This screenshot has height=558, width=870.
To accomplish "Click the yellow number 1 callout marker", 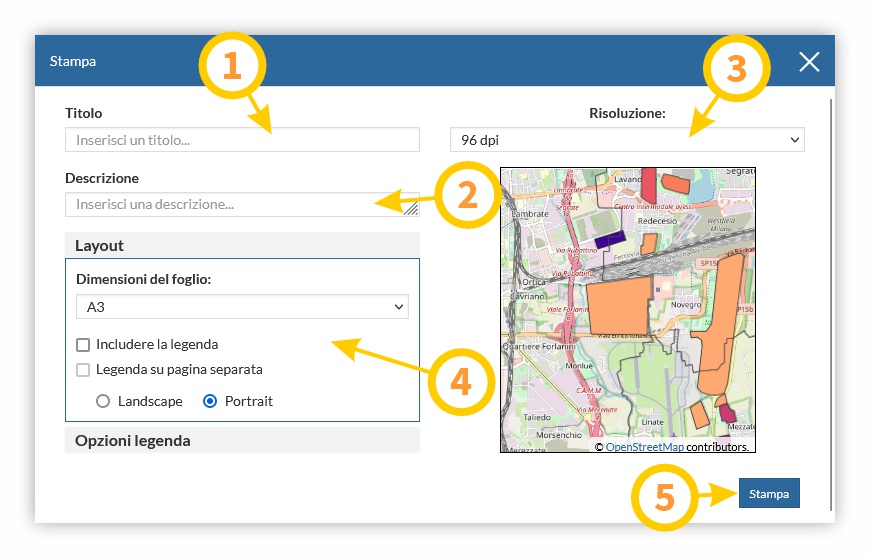I will (x=231, y=67).
